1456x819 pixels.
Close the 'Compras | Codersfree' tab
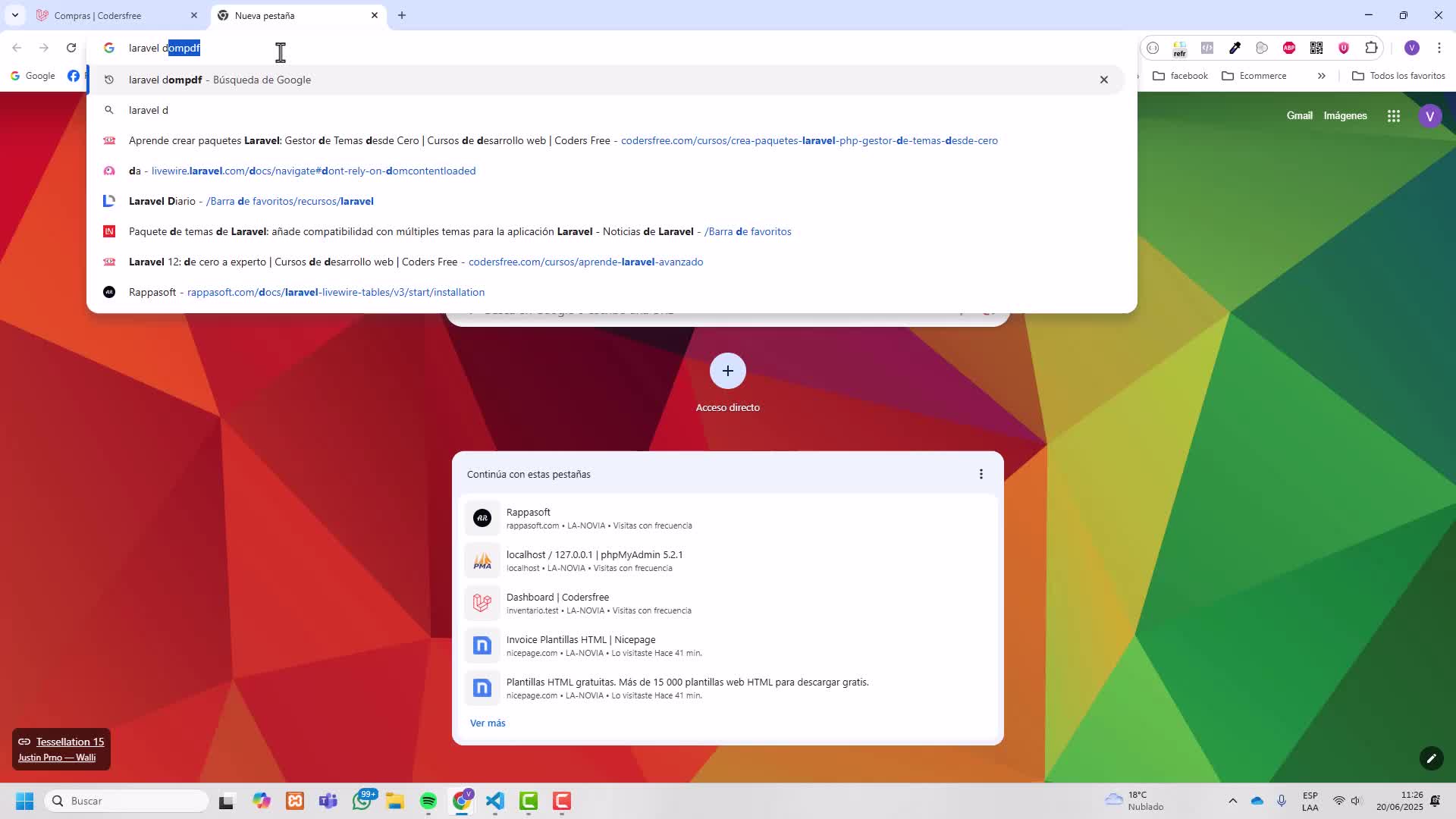(194, 15)
